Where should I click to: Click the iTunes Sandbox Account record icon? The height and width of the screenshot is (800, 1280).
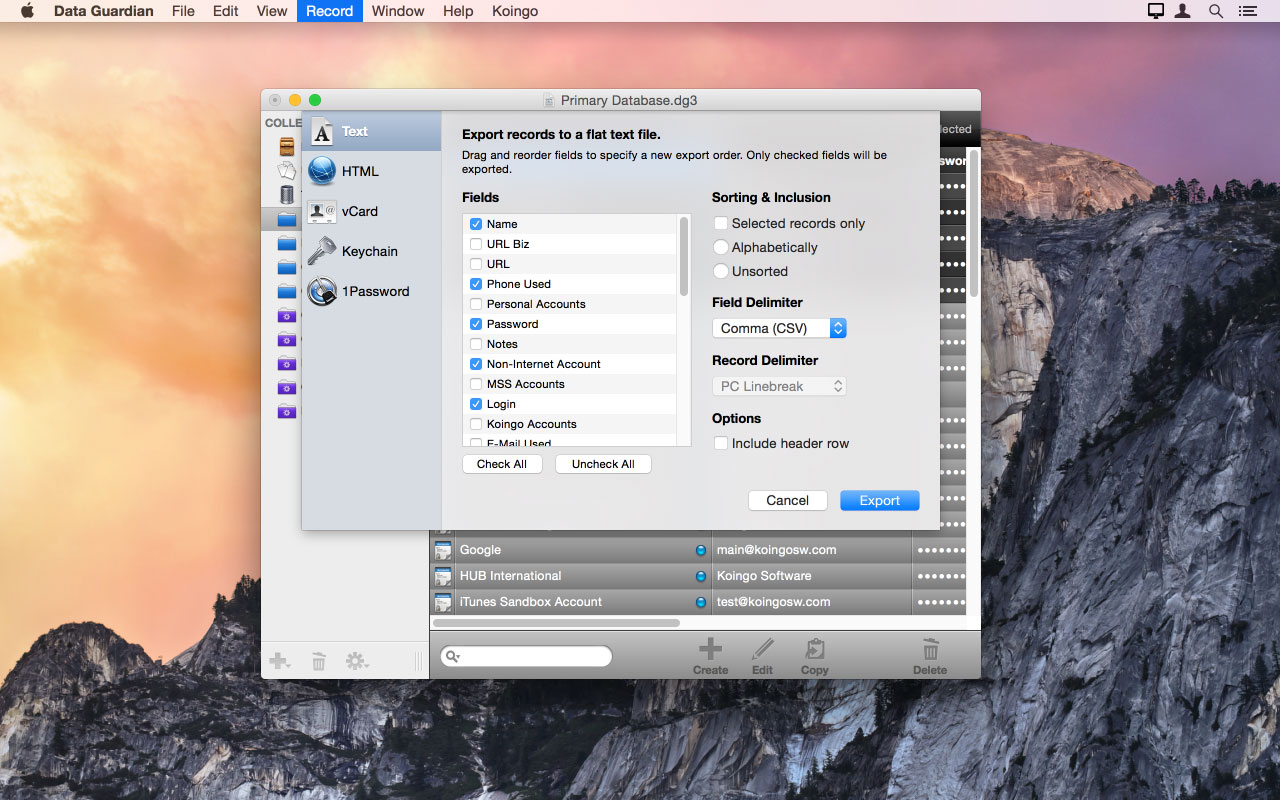point(443,602)
